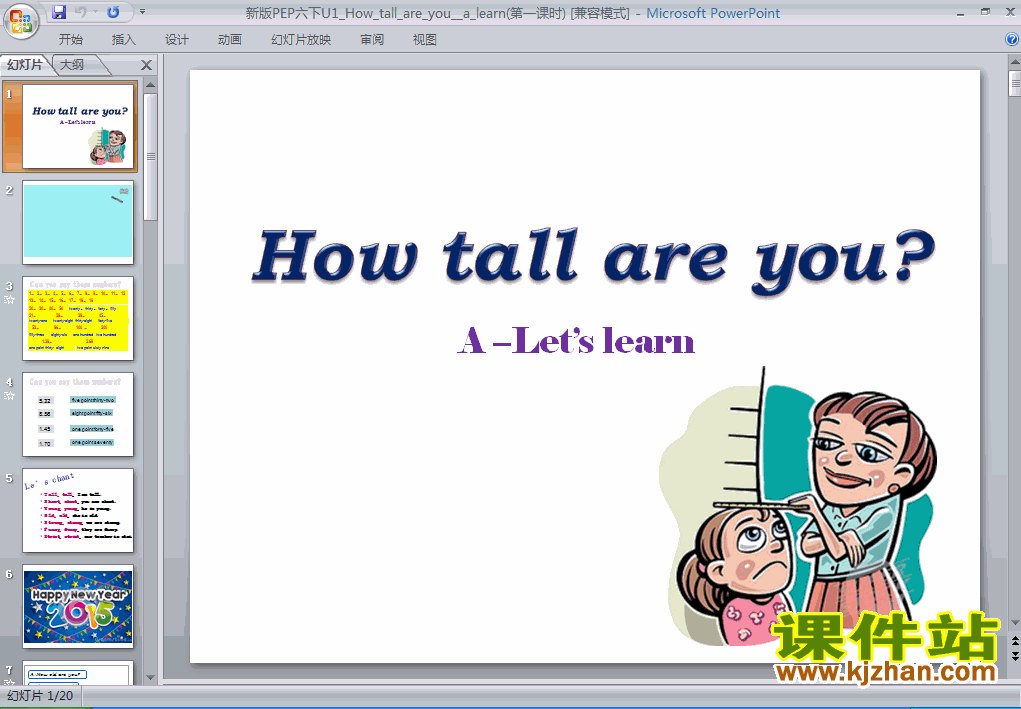The image size is (1021, 709).
Task: Switch to the 设计 ribbon tab
Action: 176,40
